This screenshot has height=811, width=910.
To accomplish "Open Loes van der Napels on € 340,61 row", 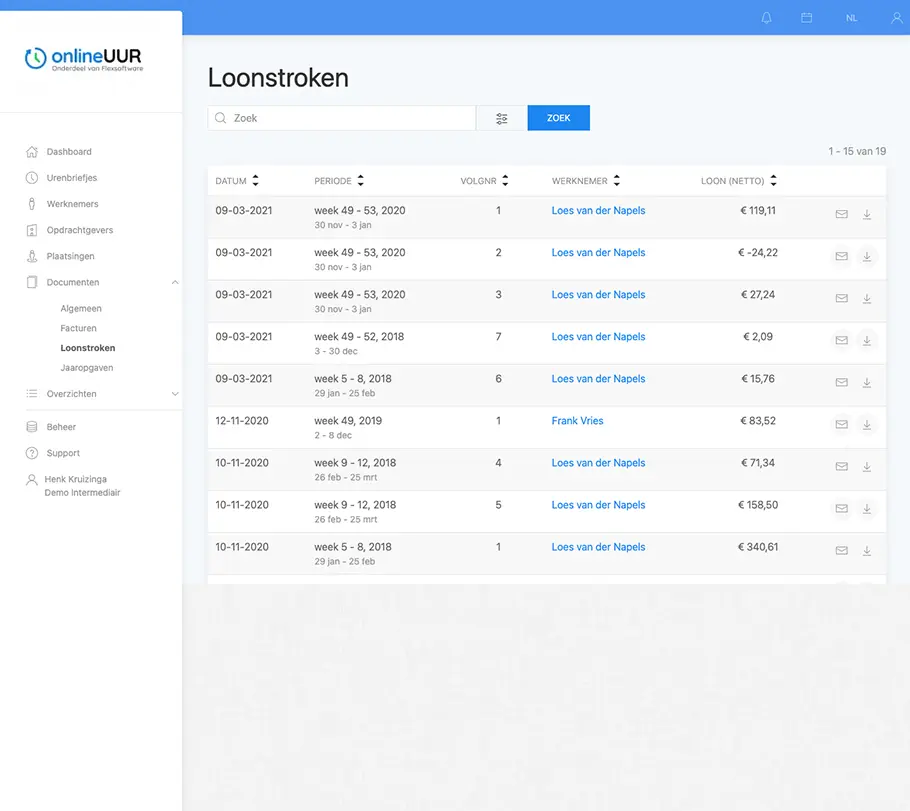I will click(x=598, y=547).
